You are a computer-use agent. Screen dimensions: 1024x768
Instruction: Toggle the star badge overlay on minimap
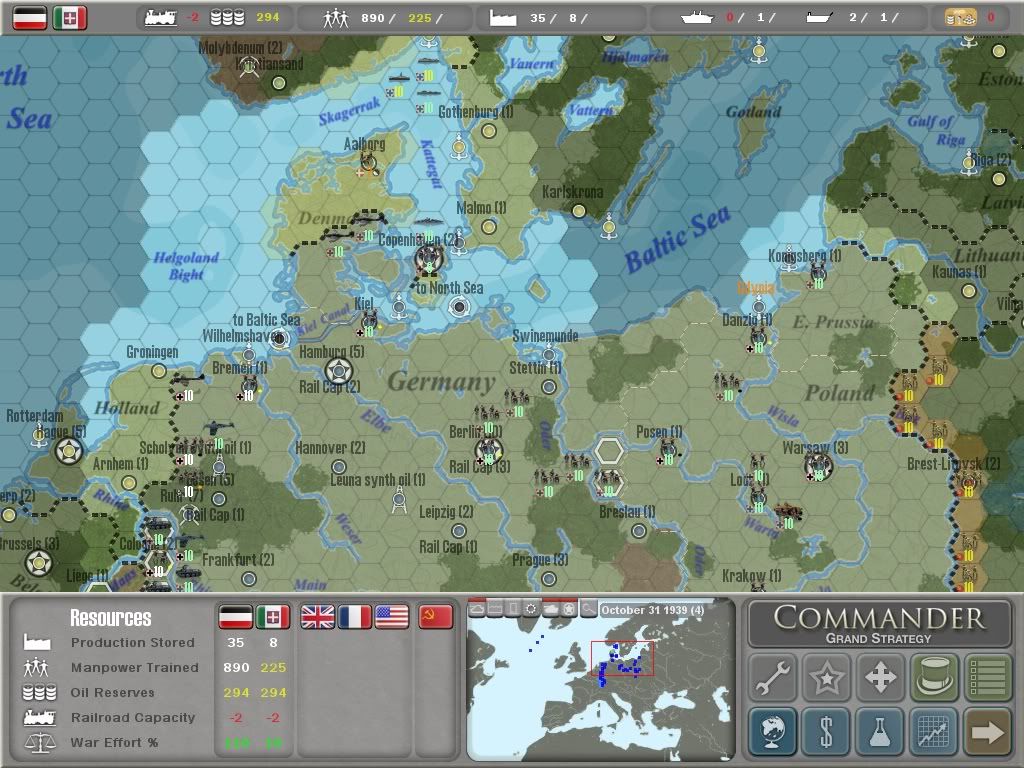pyautogui.click(x=569, y=609)
